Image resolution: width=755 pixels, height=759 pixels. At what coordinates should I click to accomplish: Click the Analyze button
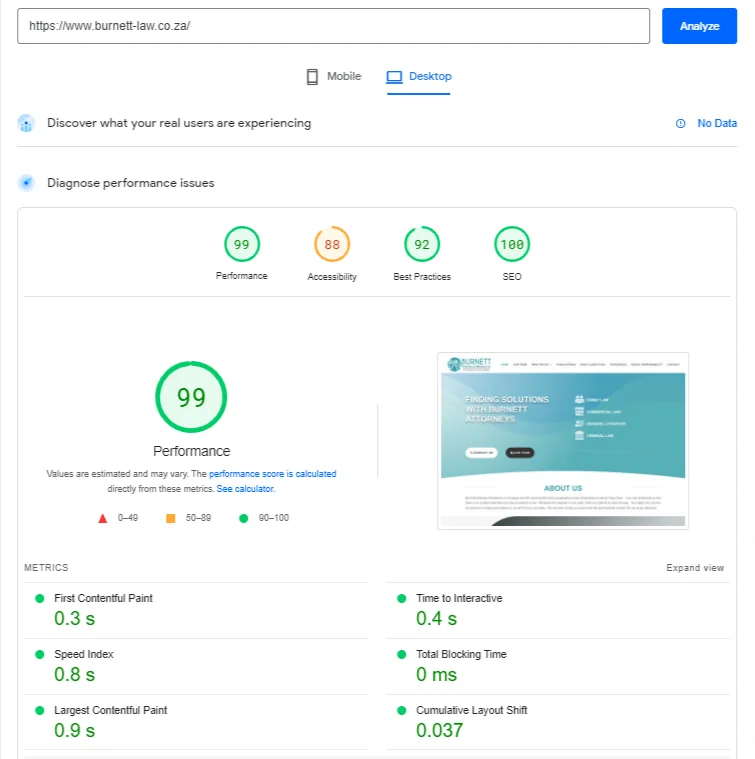click(699, 26)
